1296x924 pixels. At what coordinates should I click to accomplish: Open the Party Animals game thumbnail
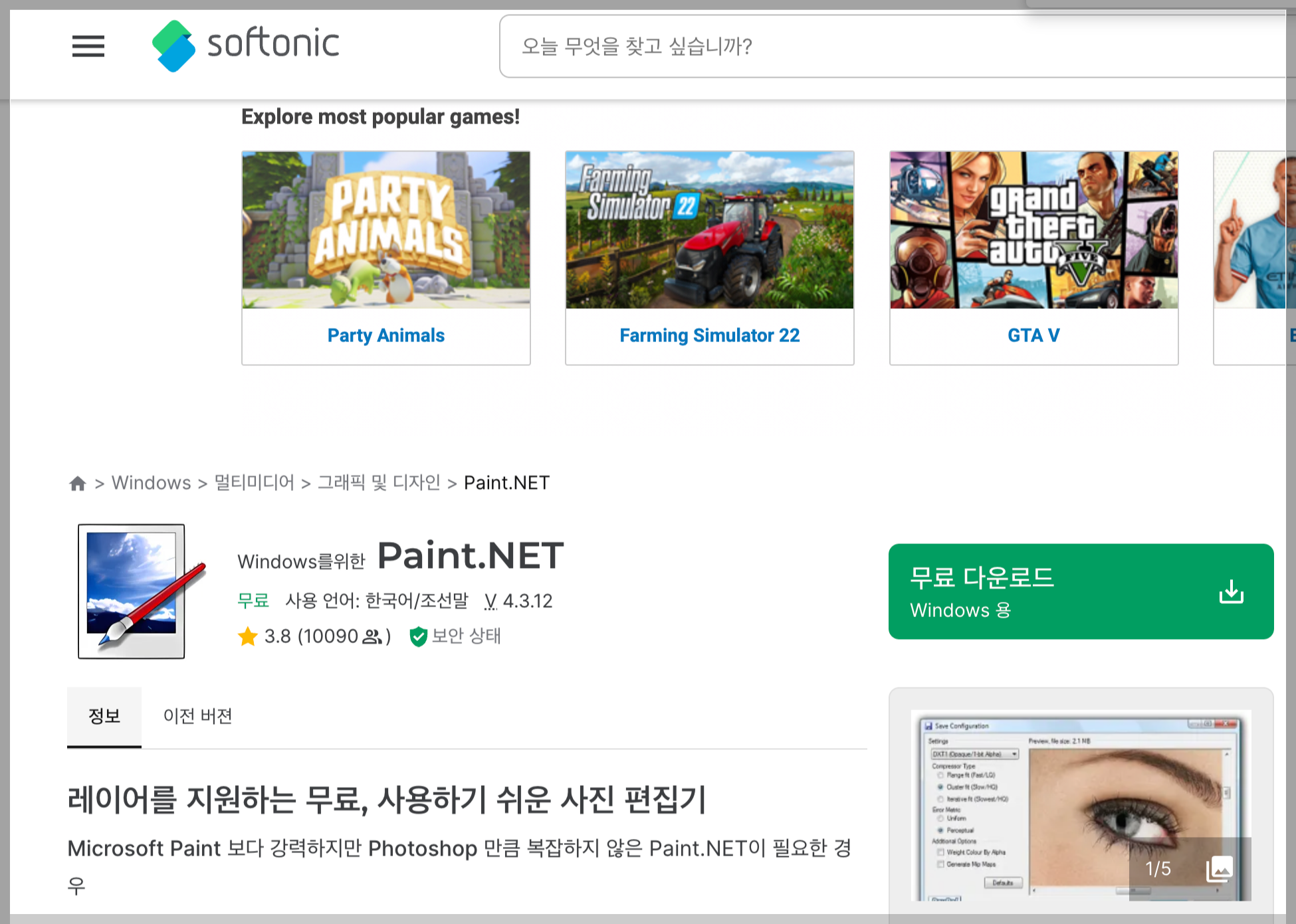(x=386, y=230)
